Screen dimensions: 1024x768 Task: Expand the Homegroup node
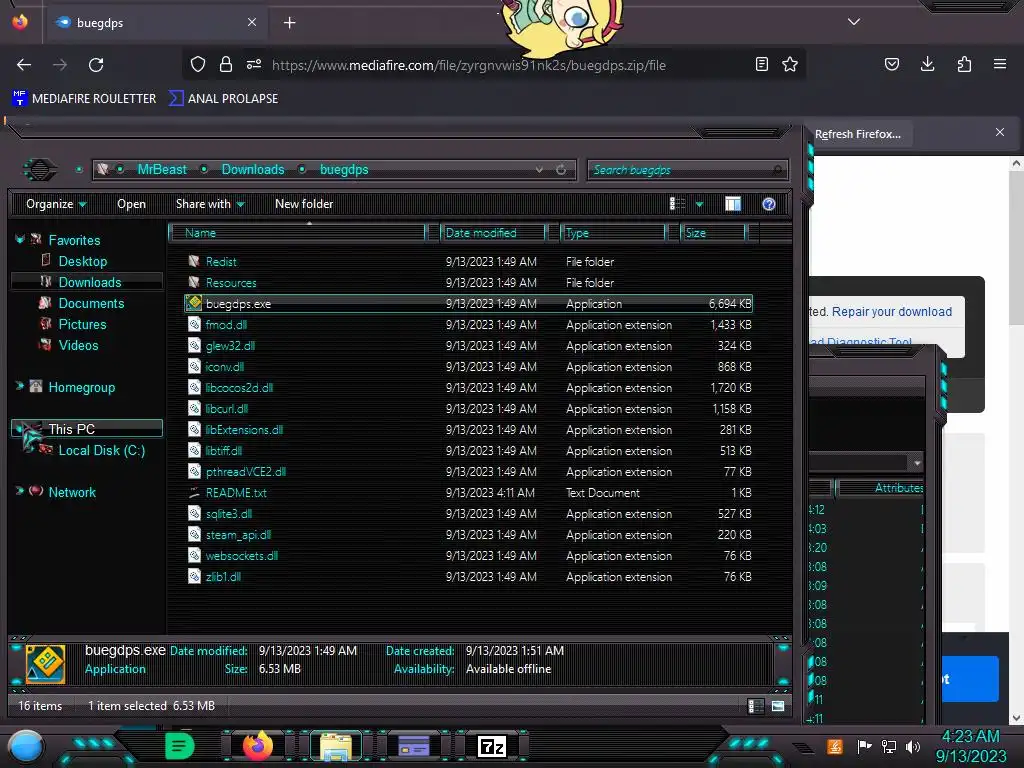pyautogui.click(x=20, y=387)
